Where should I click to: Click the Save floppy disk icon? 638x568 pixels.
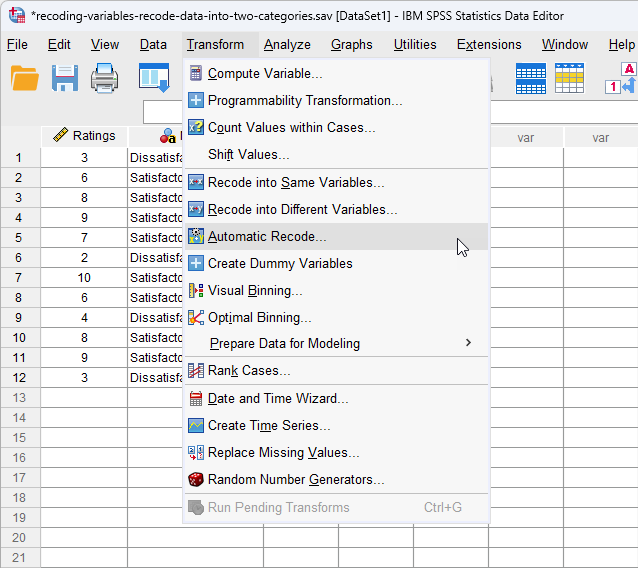(x=65, y=78)
